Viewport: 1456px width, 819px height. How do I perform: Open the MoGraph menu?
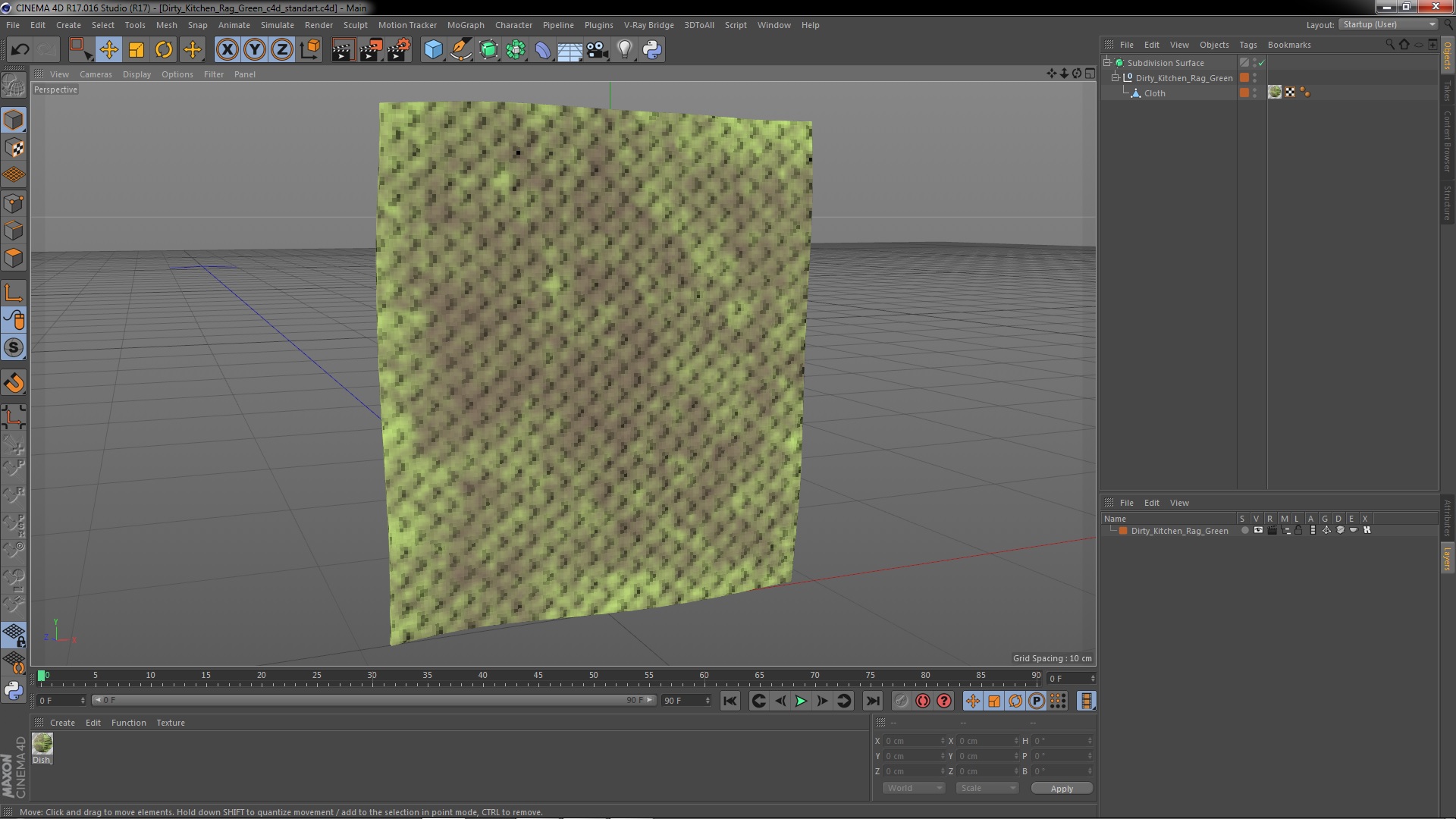tap(466, 25)
